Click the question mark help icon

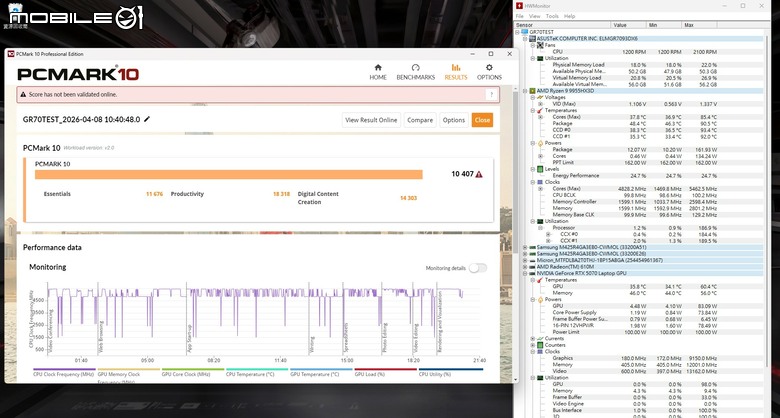491,95
